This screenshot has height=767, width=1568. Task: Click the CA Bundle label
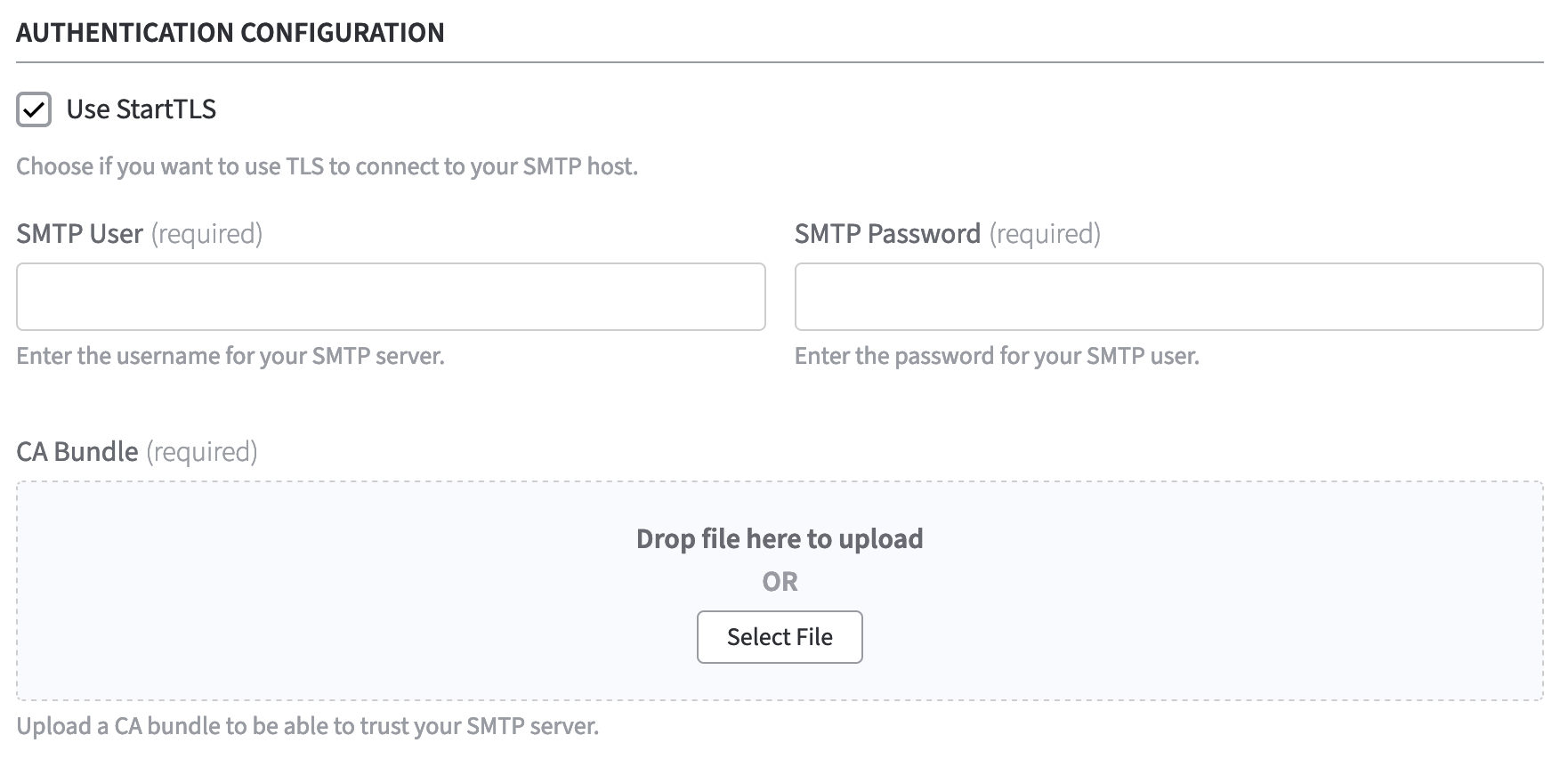click(77, 452)
